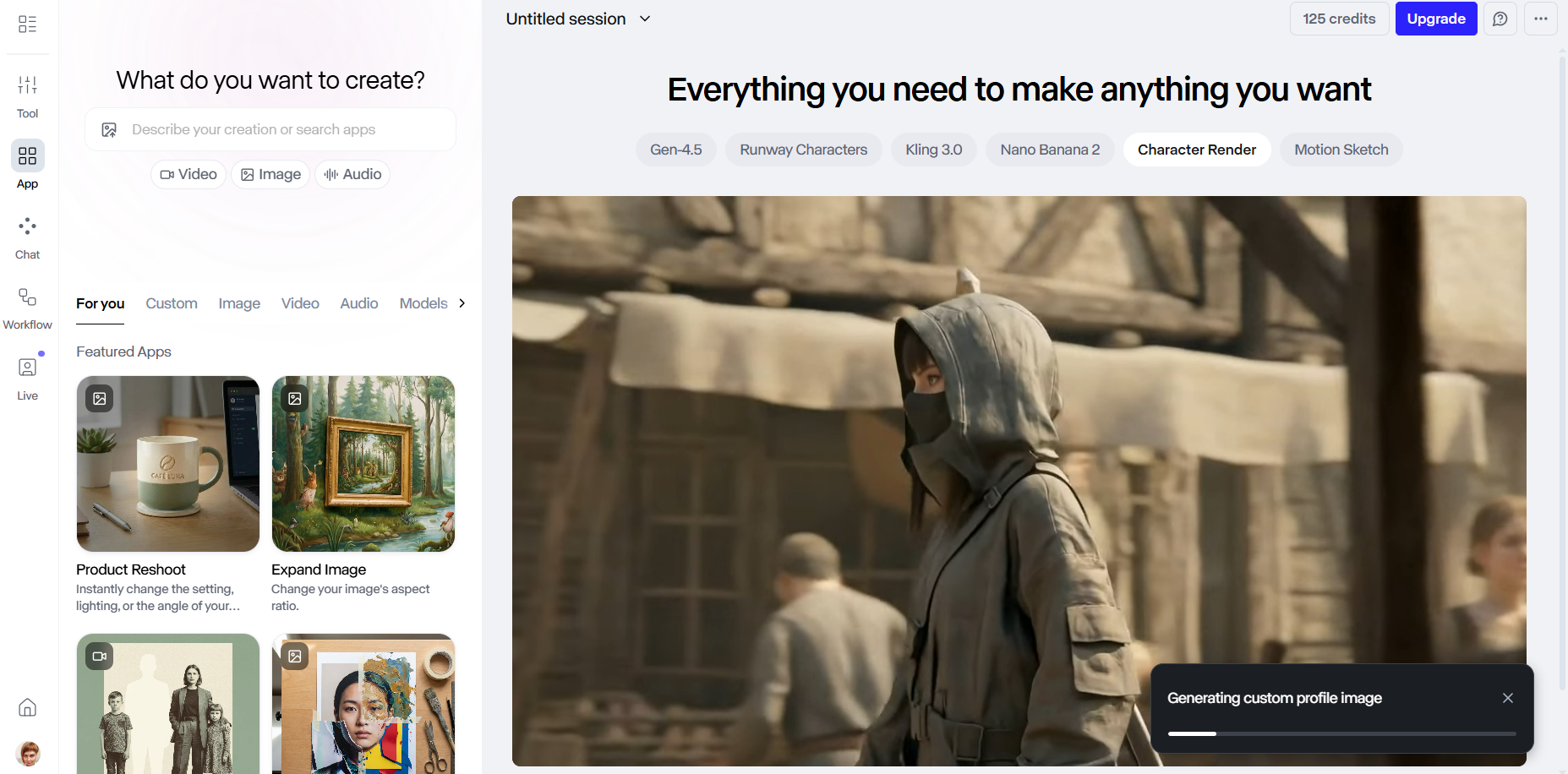Switch to the Models tab
Viewport: 1568px width, 774px height.
coord(423,303)
